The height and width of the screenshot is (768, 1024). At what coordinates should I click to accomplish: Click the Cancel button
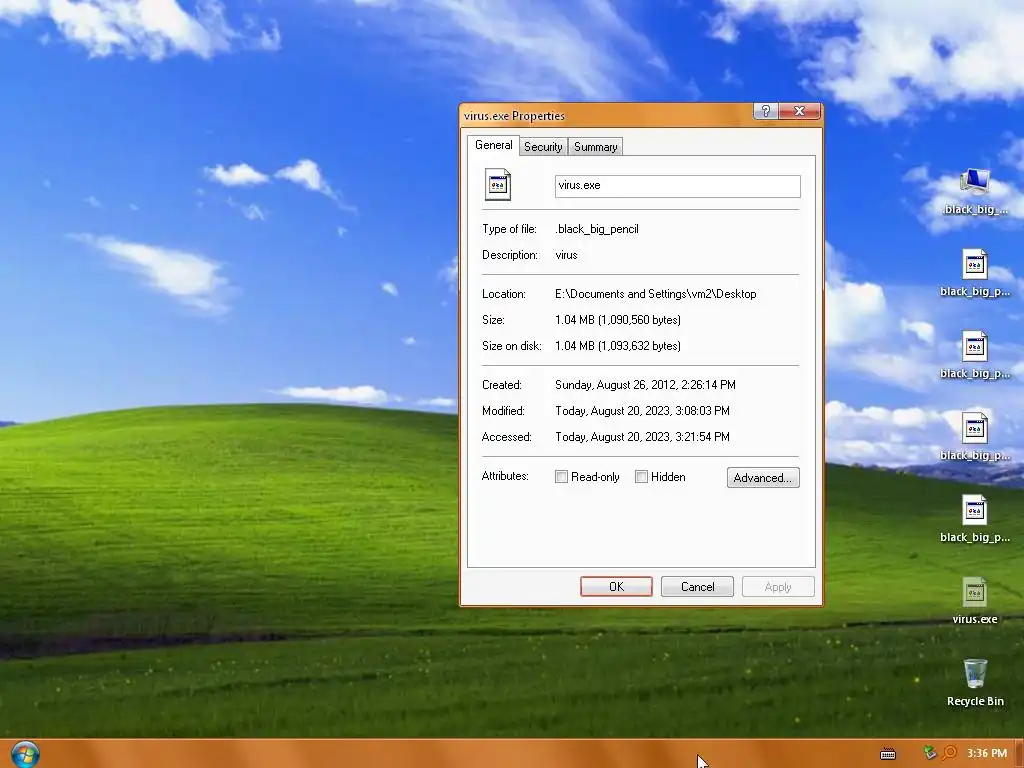coord(697,586)
